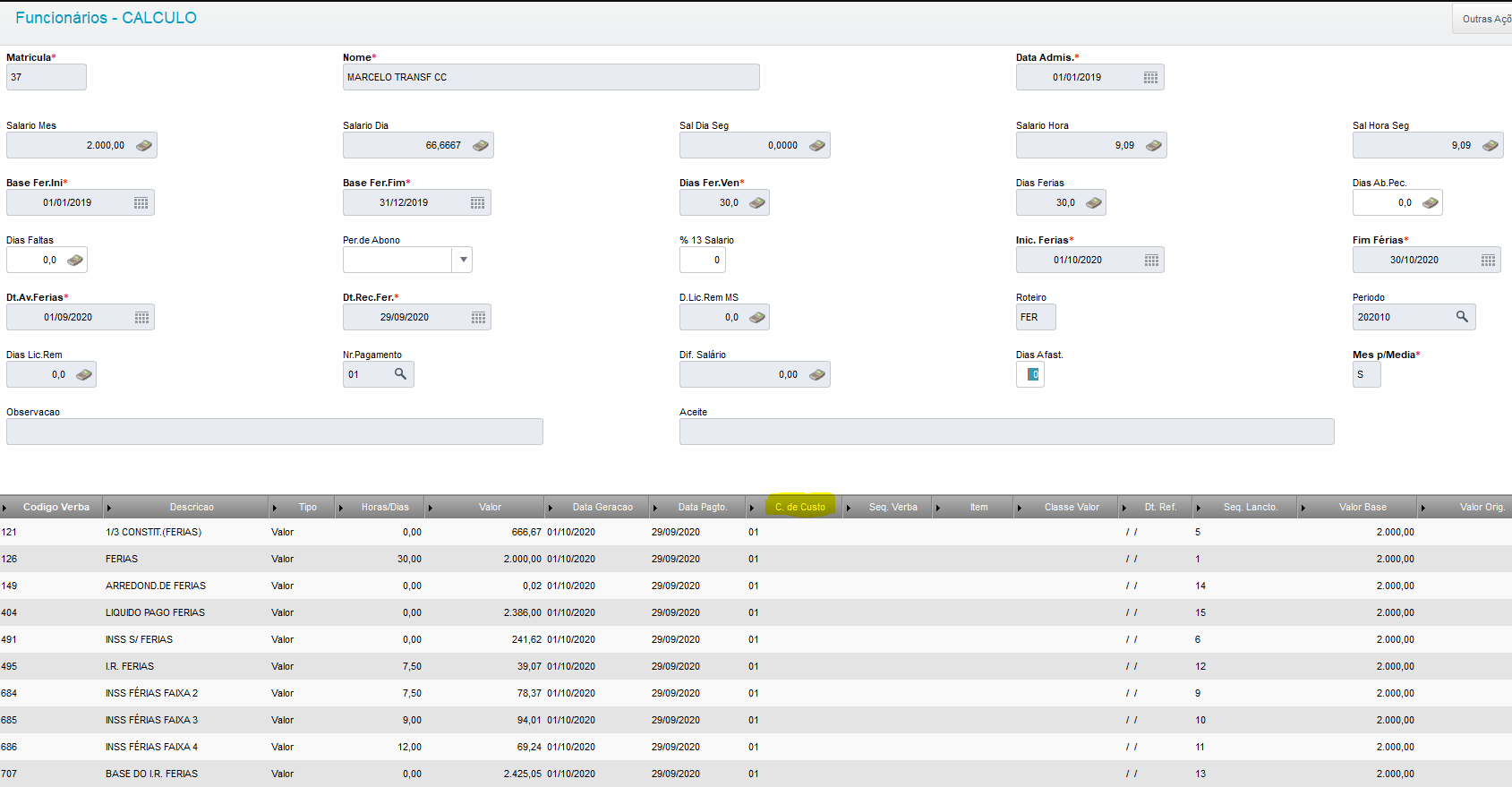Image resolution: width=1512 pixels, height=787 pixels.
Task: Open calculator icon in Salario Mes field
Action: point(143,146)
